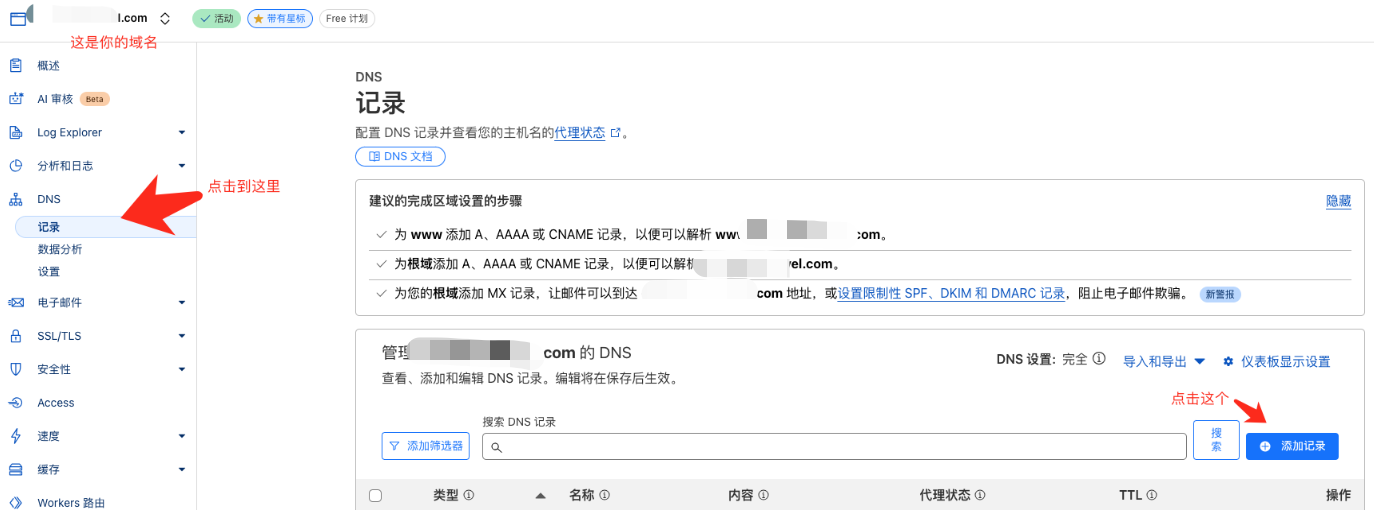Open the AI 审核 sidebar icon
1374x518 pixels.
(x=15, y=99)
